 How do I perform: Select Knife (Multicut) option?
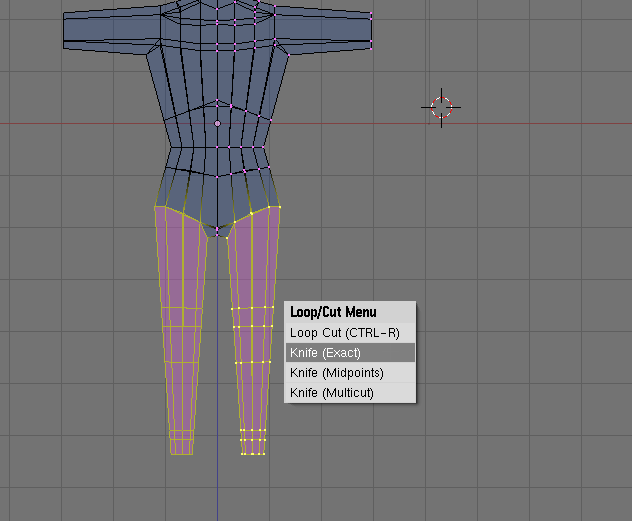coord(350,392)
